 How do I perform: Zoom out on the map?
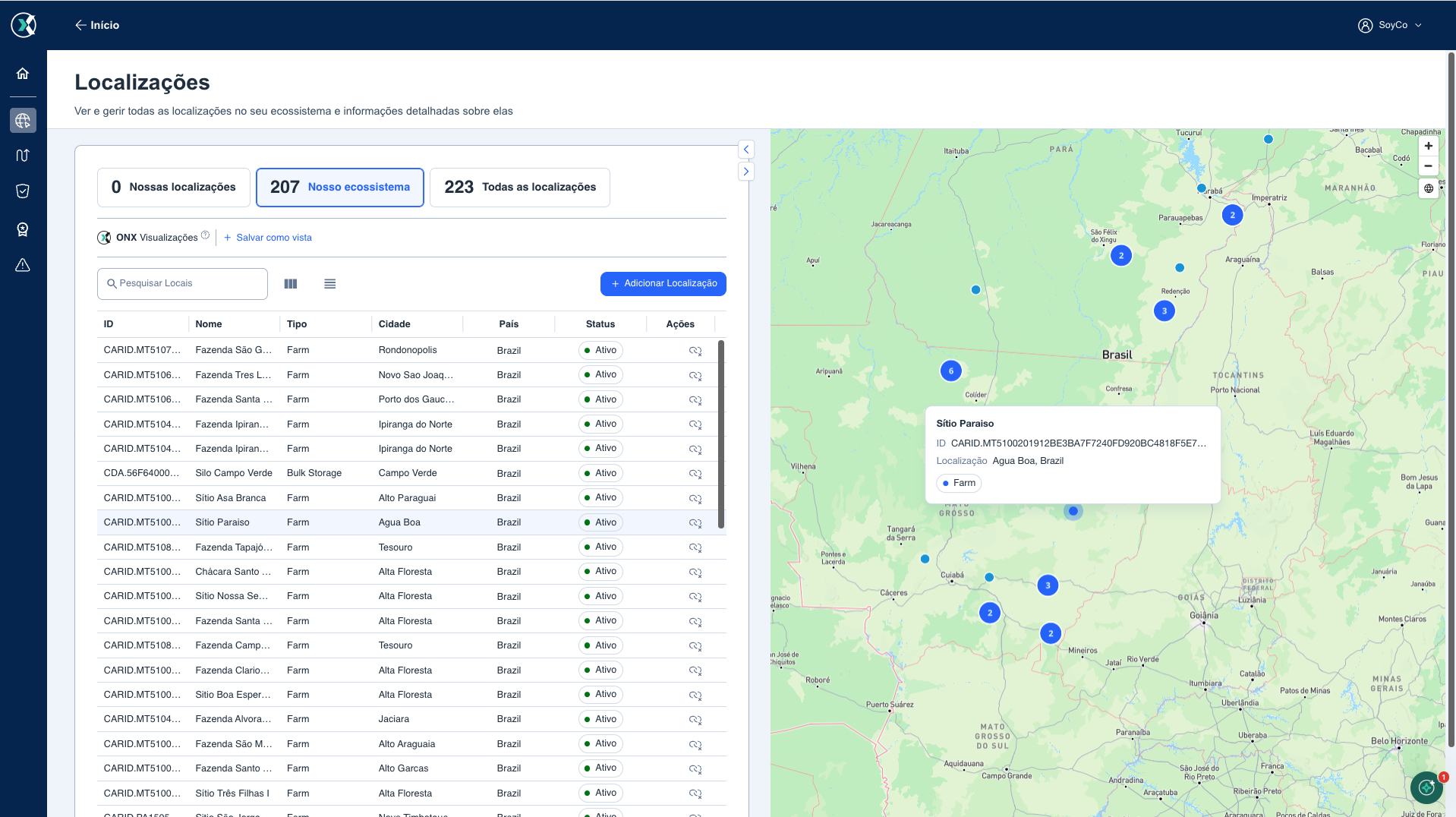(x=1429, y=166)
